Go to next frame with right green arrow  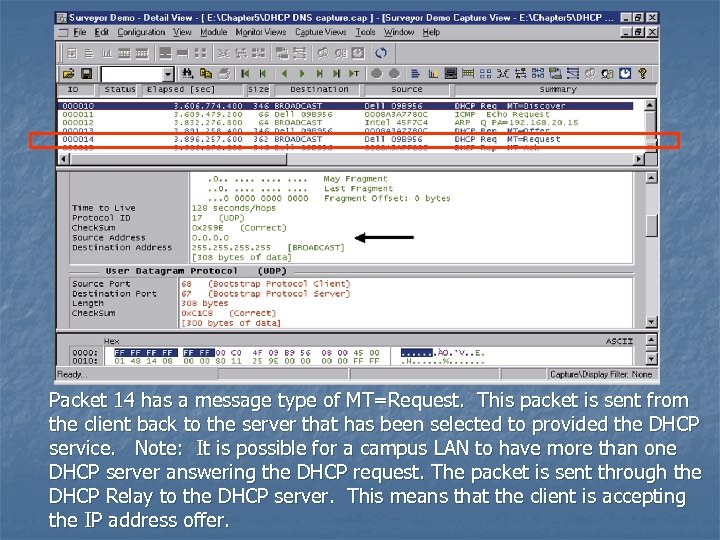(x=302, y=73)
